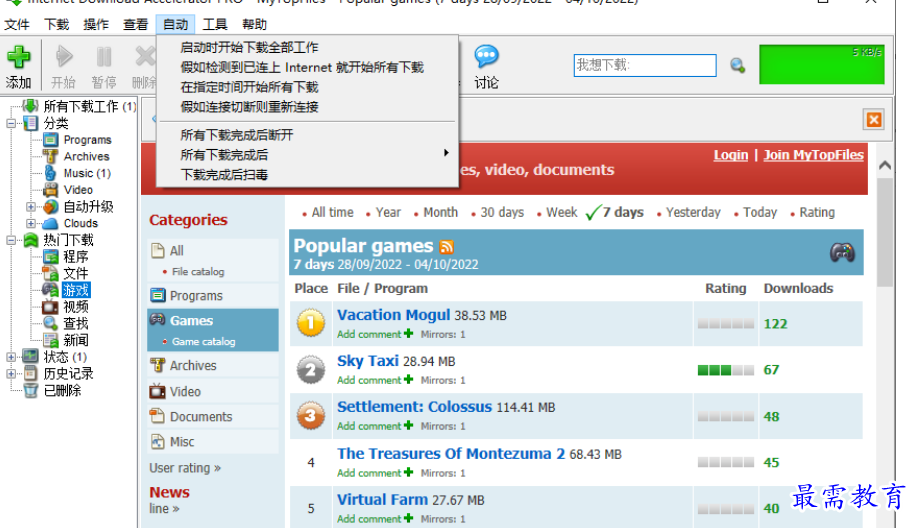This screenshot has height=528, width=914.
Task: Click the Pause download icon
Action: pyautogui.click(x=104, y=57)
